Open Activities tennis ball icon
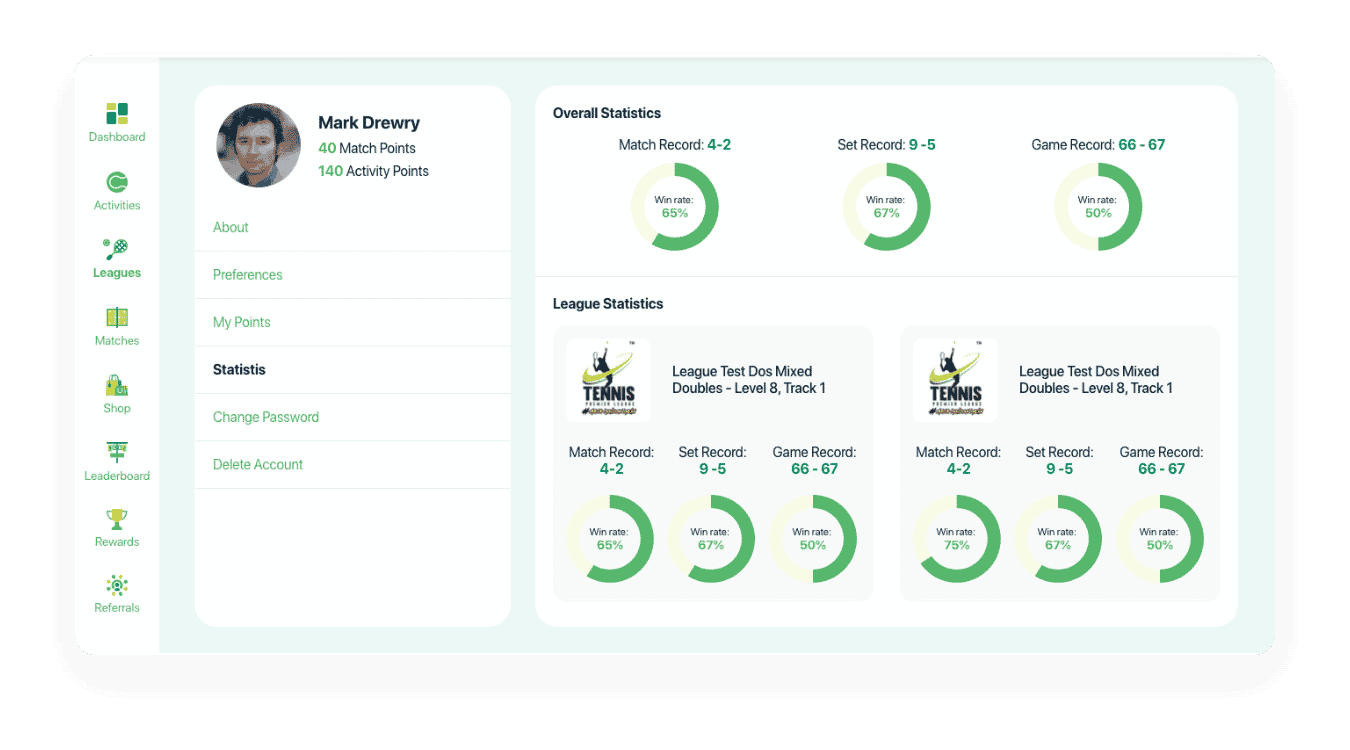The height and width of the screenshot is (750, 1350). point(117,182)
